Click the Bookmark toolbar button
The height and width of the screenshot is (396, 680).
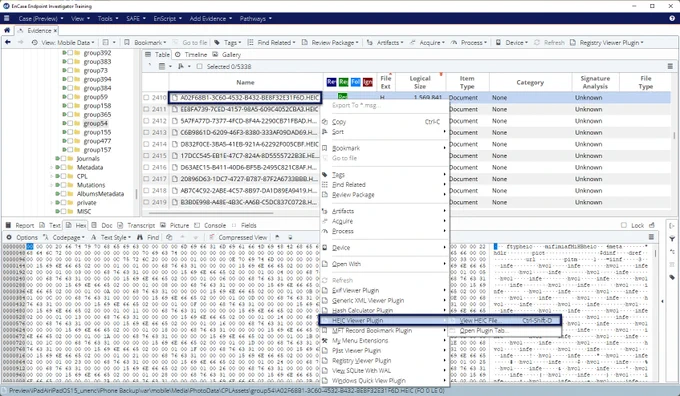click(145, 43)
